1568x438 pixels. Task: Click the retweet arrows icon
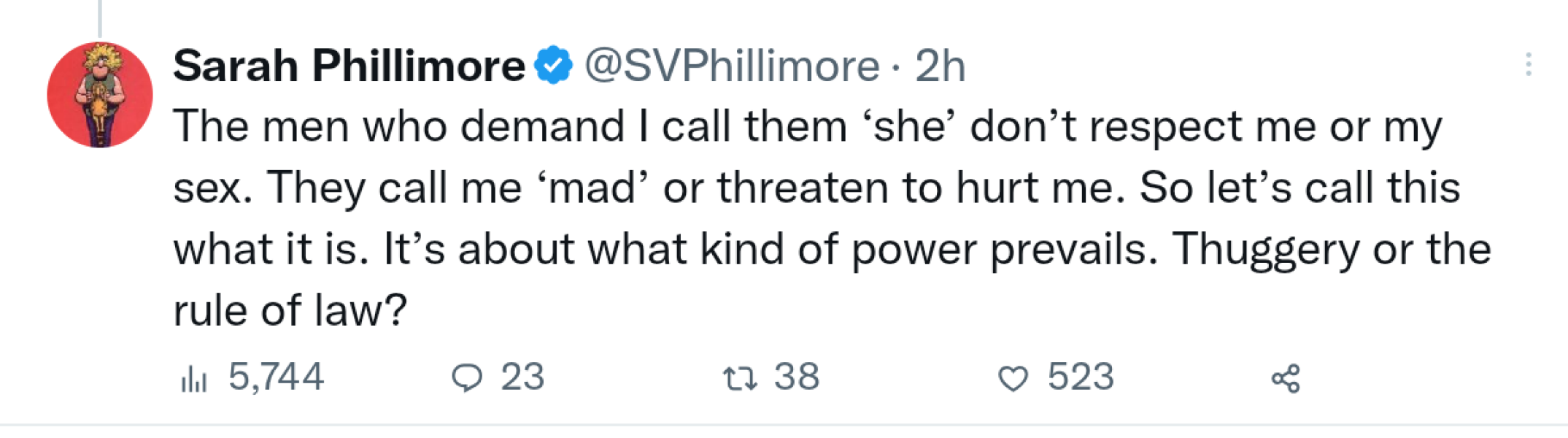(x=739, y=378)
